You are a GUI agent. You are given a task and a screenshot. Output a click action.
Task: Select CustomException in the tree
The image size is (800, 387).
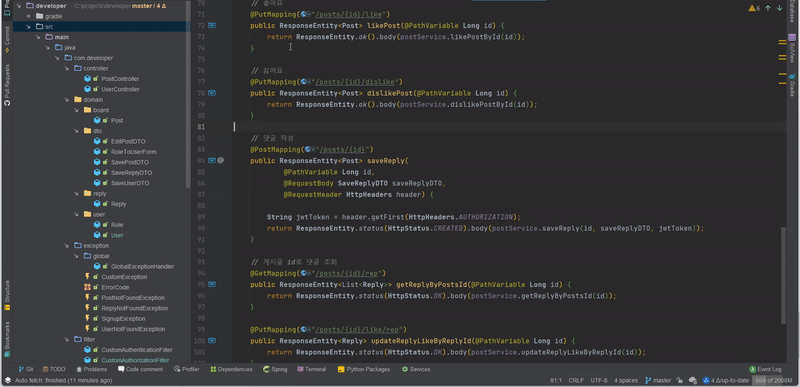tap(124, 277)
